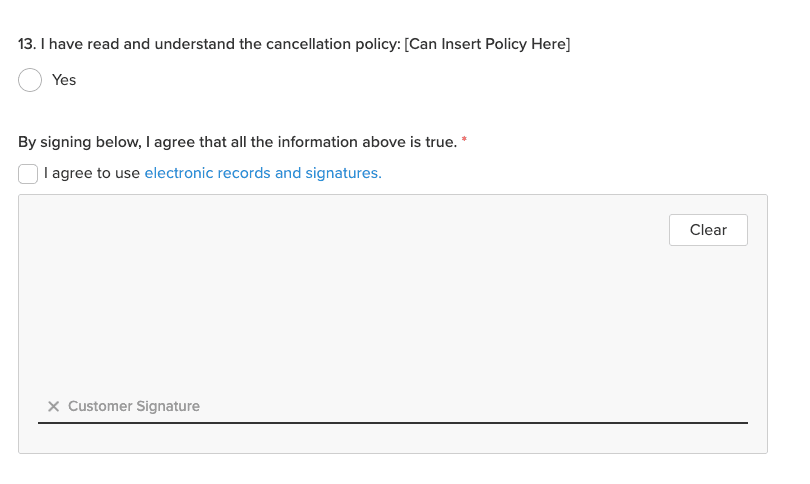Image resolution: width=810 pixels, height=484 pixels.
Task: Check the electronic records agreement checkbox
Action: [x=28, y=174]
